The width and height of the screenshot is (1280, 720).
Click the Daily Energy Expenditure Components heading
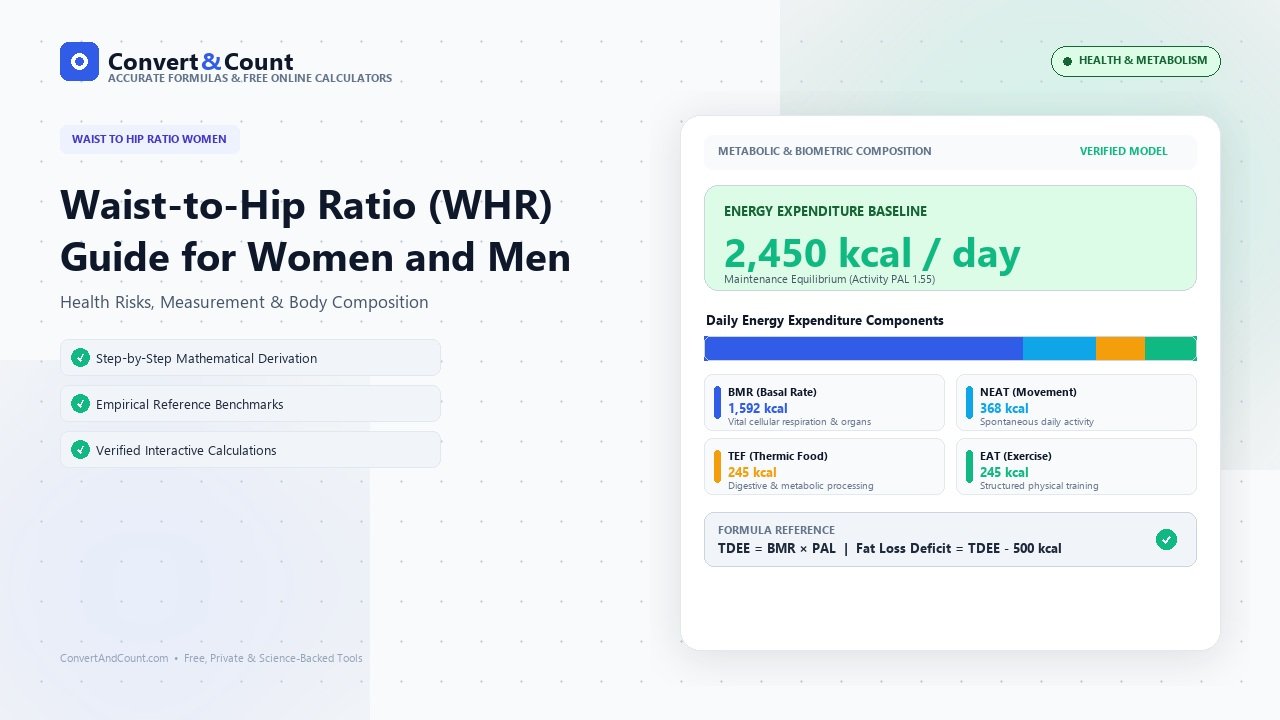point(825,320)
